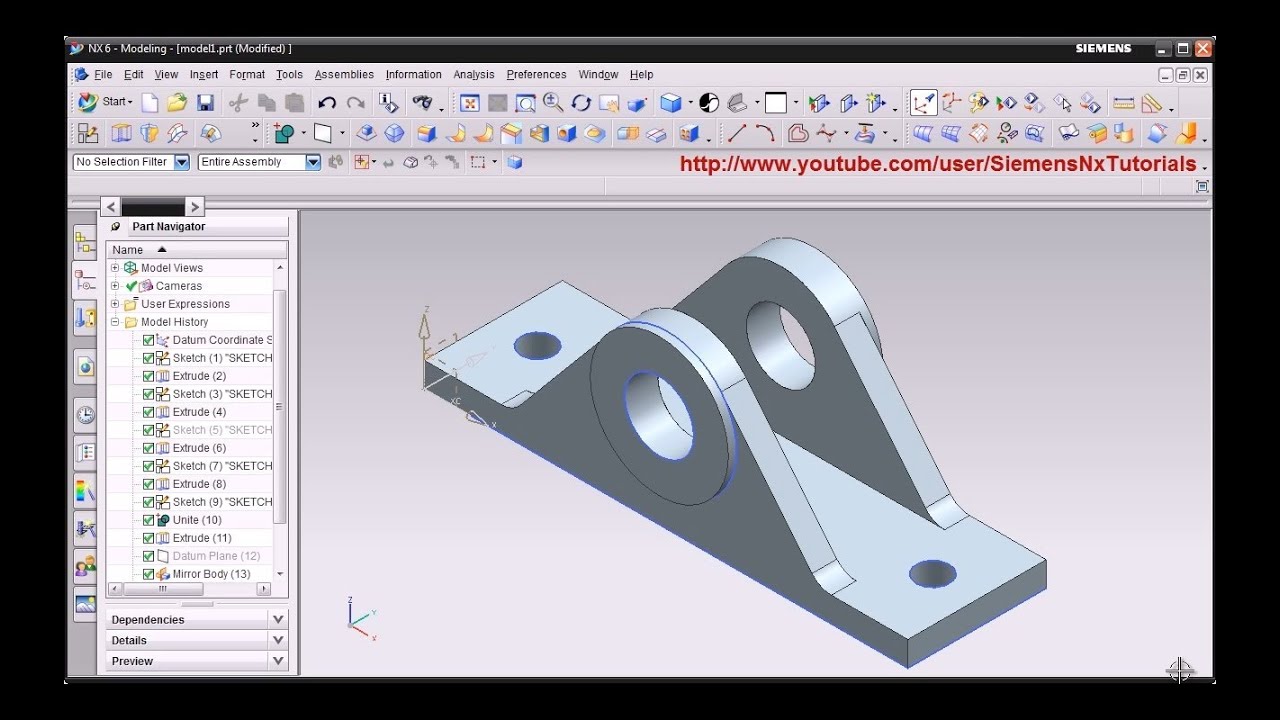Toggle the Extrude (11) checkbox
This screenshot has height=720, width=1280.
pos(149,538)
